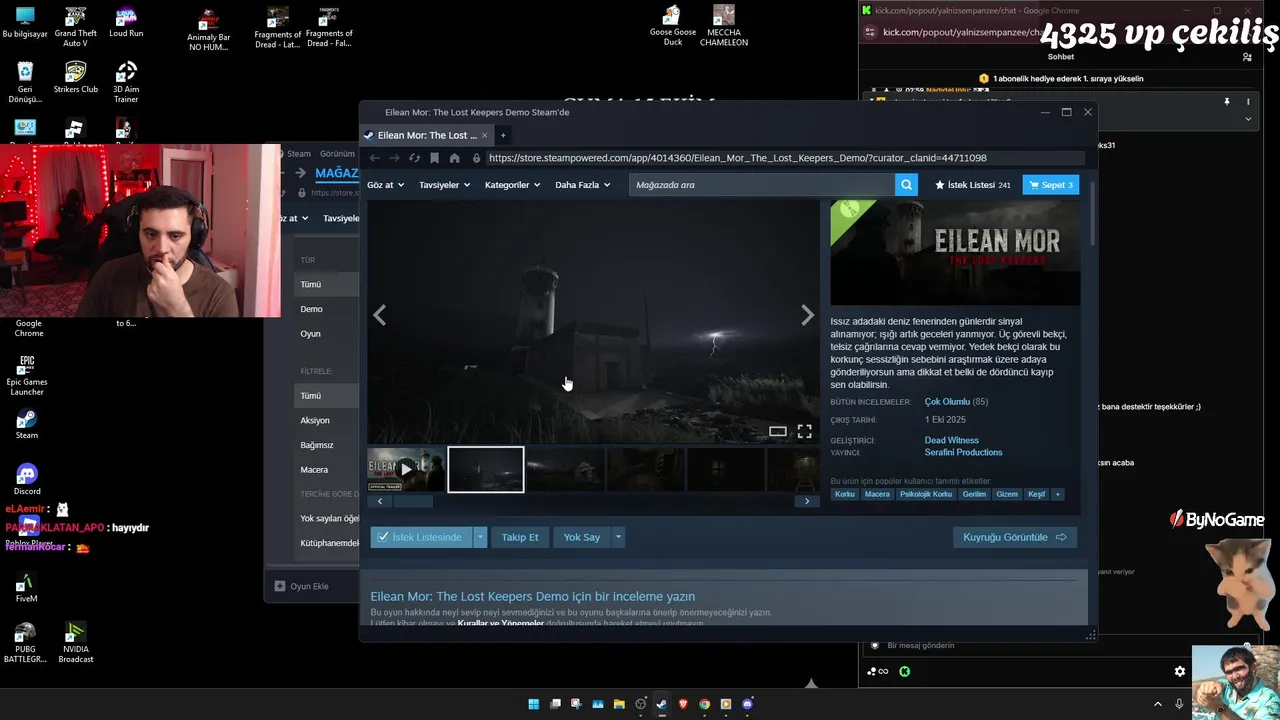The image size is (1280, 720).
Task: Click the Eilean Mor game header image
Action: (x=955, y=253)
